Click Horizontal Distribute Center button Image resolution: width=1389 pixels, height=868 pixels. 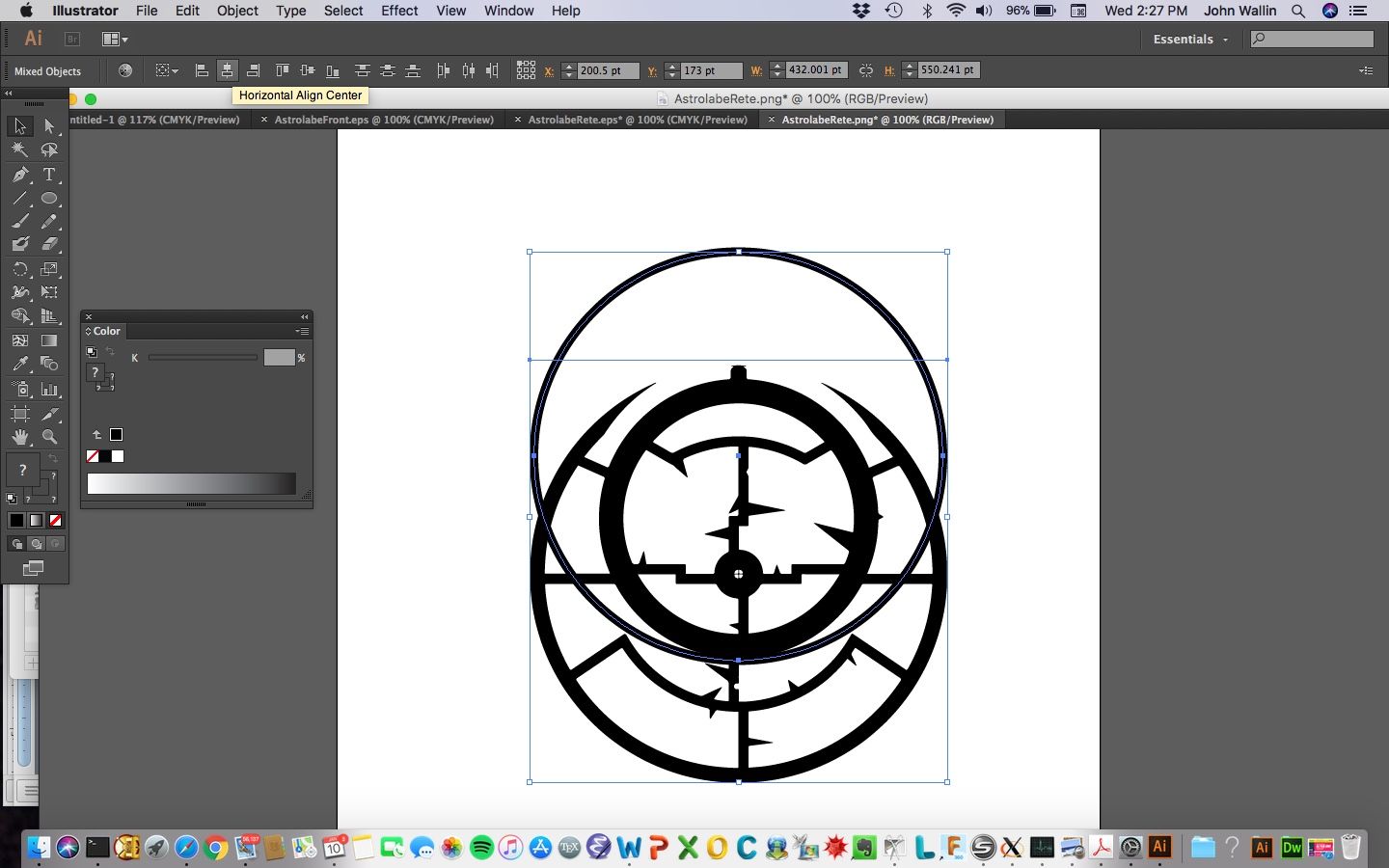pyautogui.click(x=469, y=70)
